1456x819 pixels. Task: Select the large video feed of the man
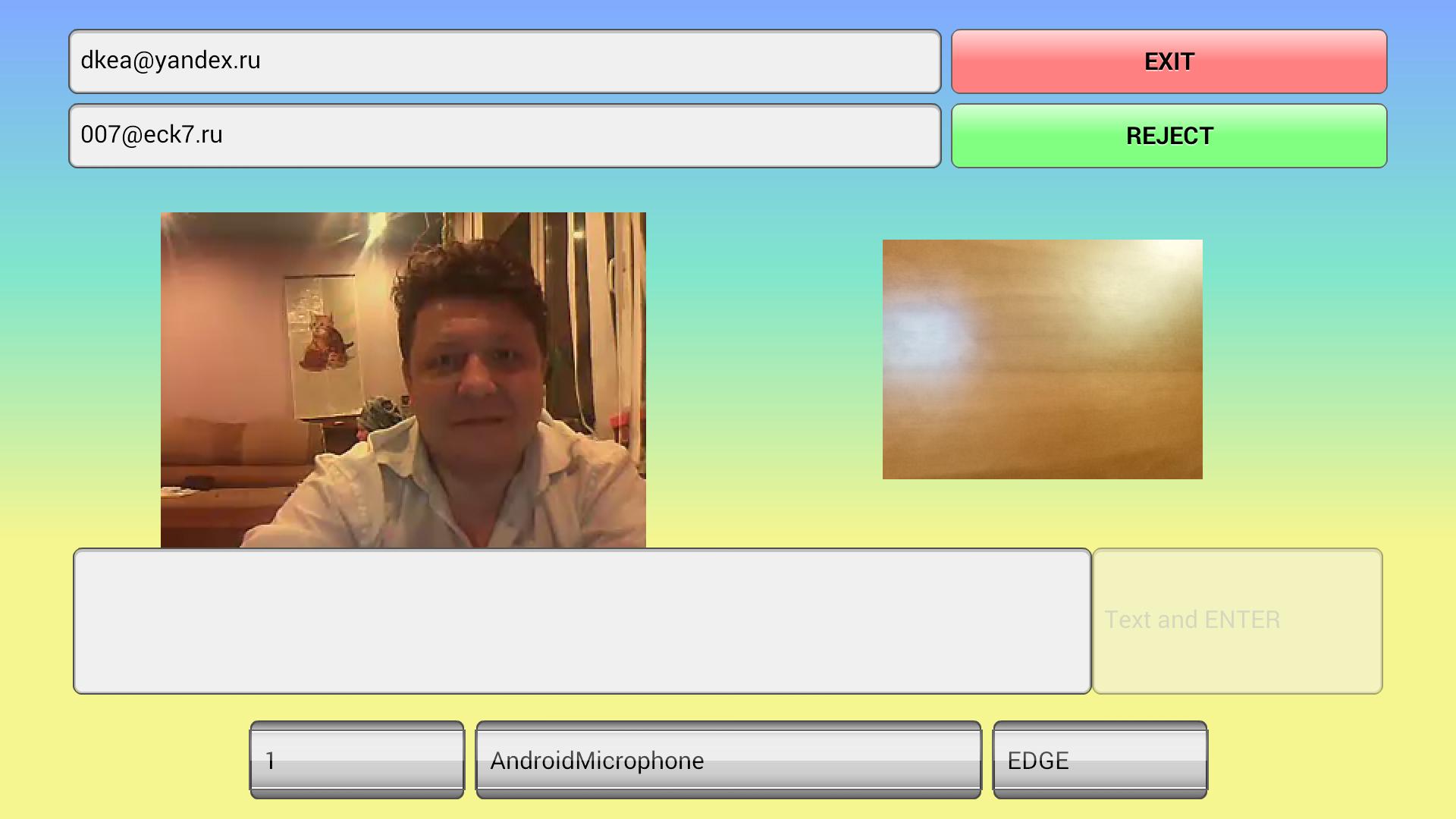pyautogui.click(x=403, y=379)
